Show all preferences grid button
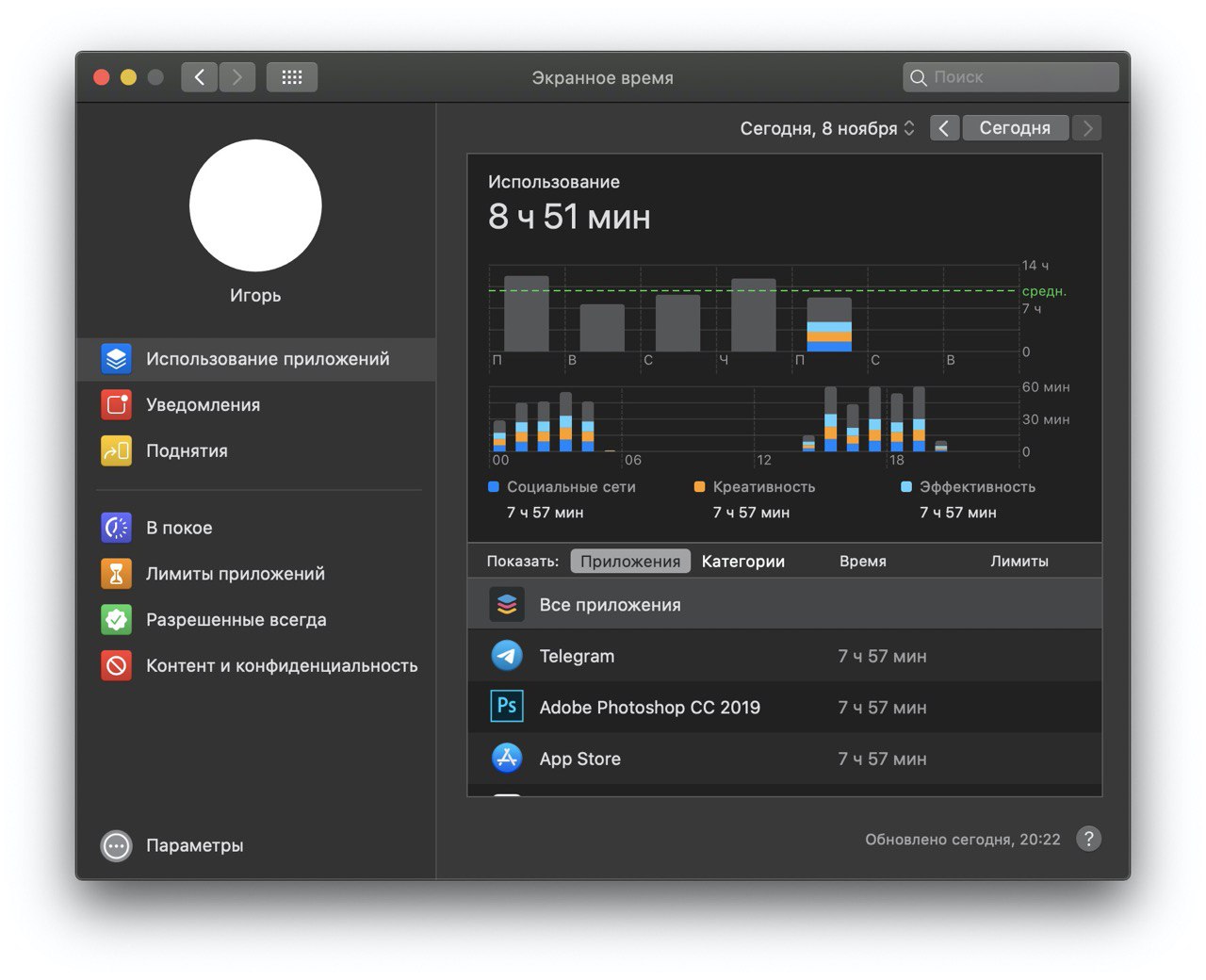This screenshot has height=980, width=1206. click(292, 77)
